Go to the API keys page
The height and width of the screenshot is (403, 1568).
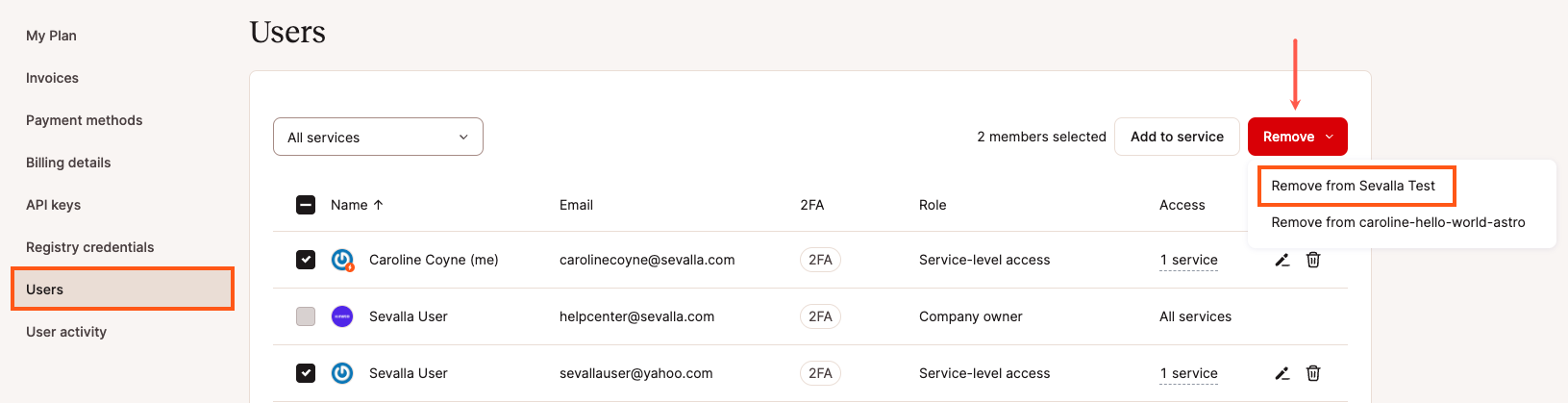[x=54, y=205]
